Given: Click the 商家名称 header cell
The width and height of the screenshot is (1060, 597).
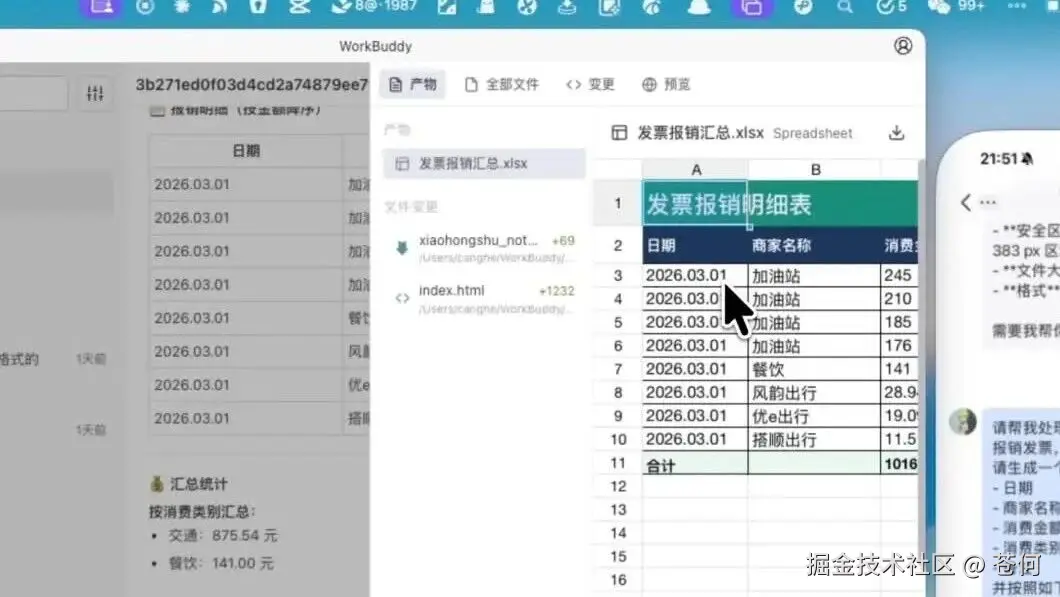Looking at the screenshot, I should (x=815, y=245).
